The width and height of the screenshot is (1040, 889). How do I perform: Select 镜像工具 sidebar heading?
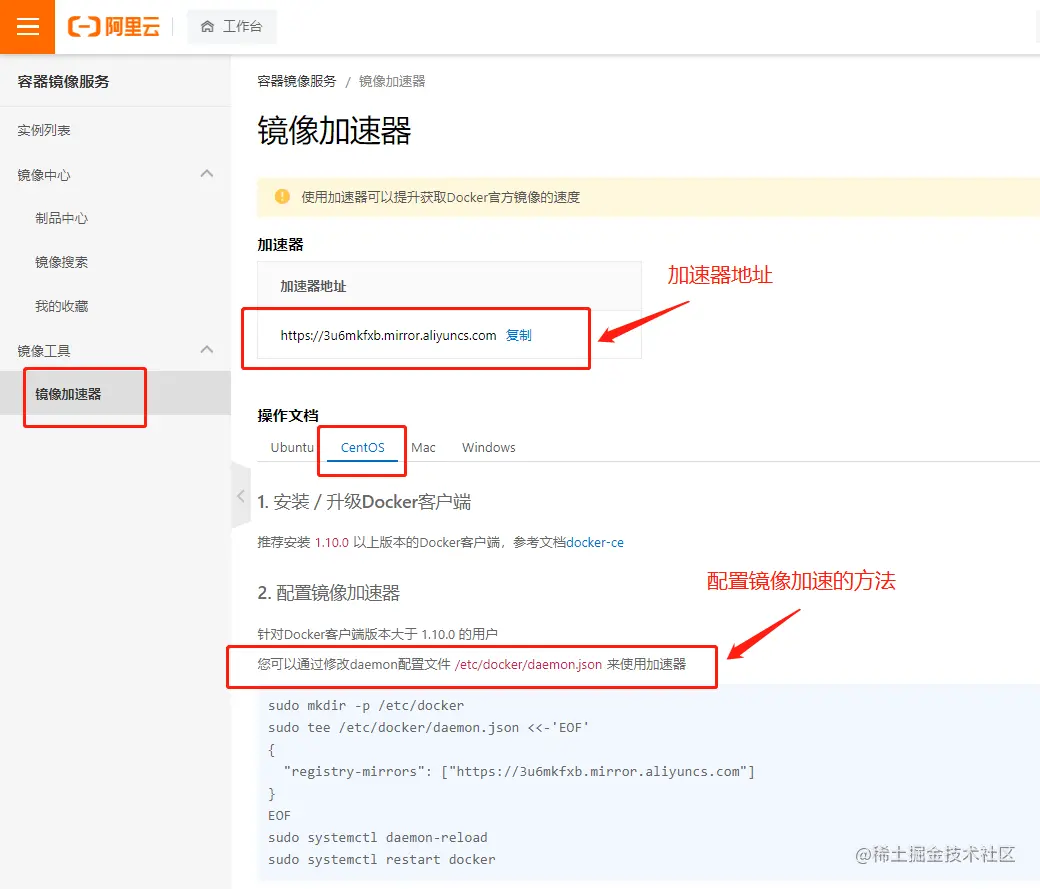(x=44, y=351)
